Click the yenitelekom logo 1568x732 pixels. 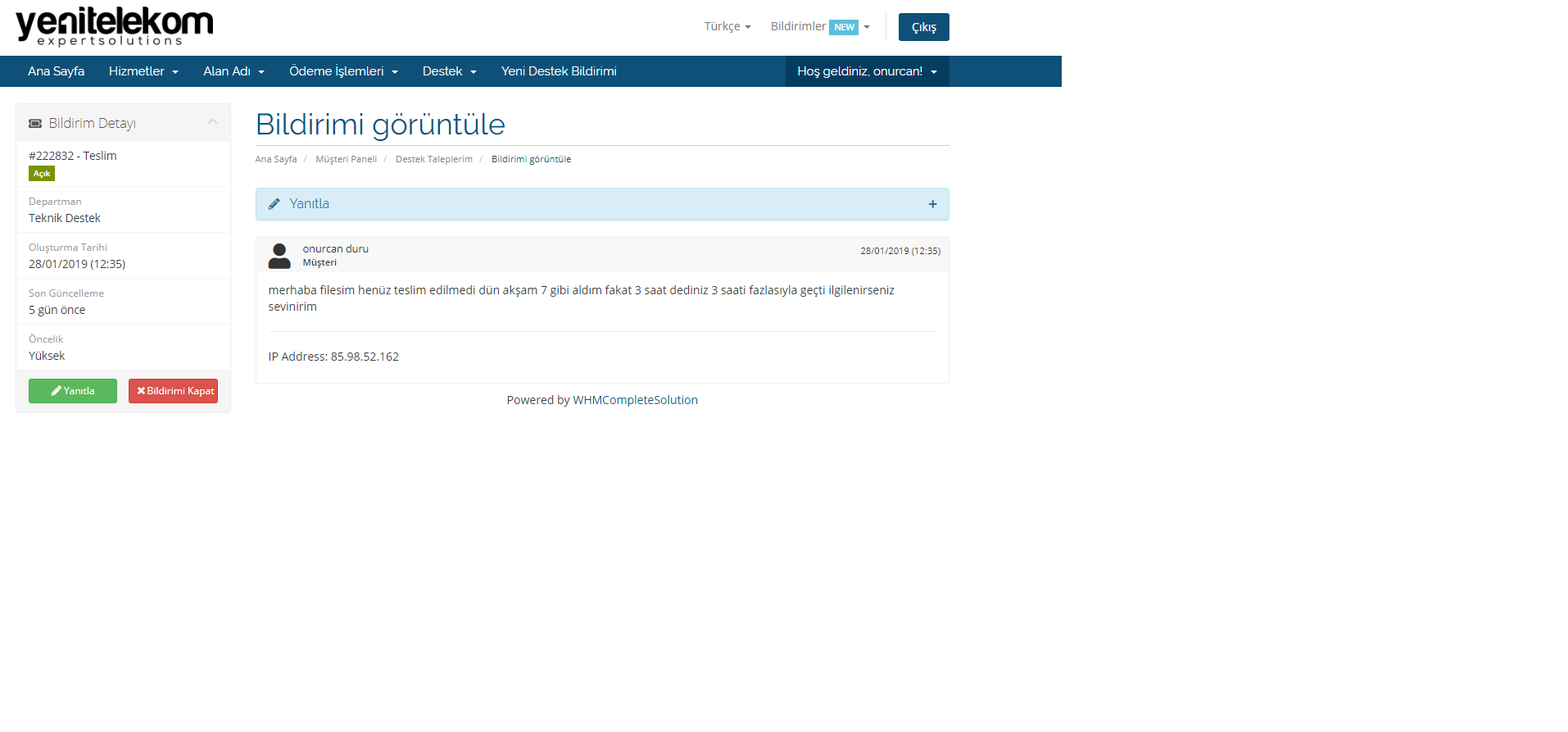tap(114, 26)
